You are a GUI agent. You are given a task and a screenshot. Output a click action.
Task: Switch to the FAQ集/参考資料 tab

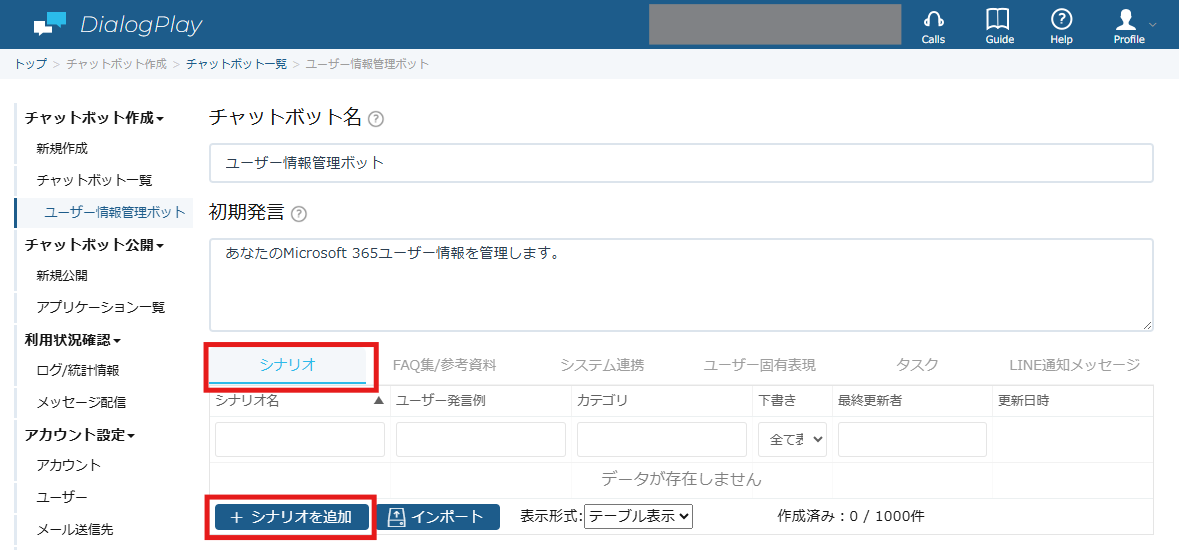(444, 366)
